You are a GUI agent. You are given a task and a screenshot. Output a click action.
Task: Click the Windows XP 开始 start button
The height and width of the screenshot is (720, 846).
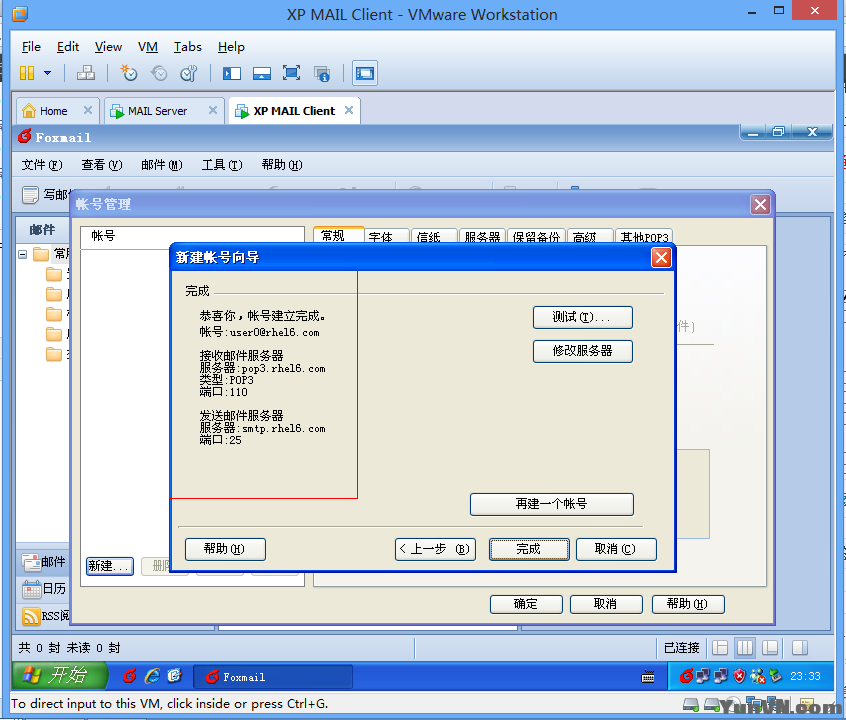pos(59,676)
